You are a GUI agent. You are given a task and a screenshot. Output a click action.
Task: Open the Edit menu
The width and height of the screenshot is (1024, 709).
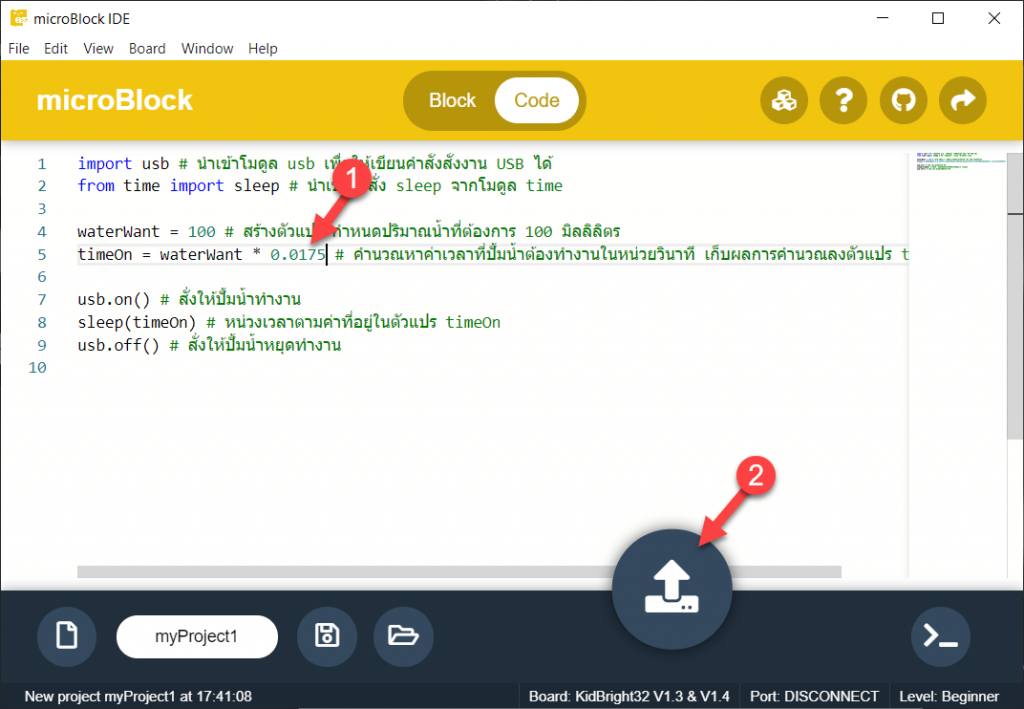(x=56, y=48)
